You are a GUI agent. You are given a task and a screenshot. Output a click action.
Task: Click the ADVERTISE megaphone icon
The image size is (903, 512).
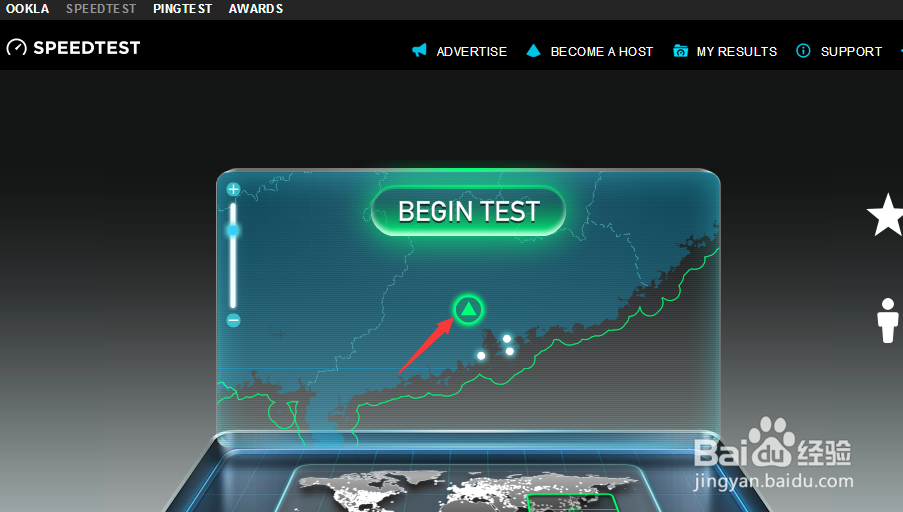tap(419, 51)
